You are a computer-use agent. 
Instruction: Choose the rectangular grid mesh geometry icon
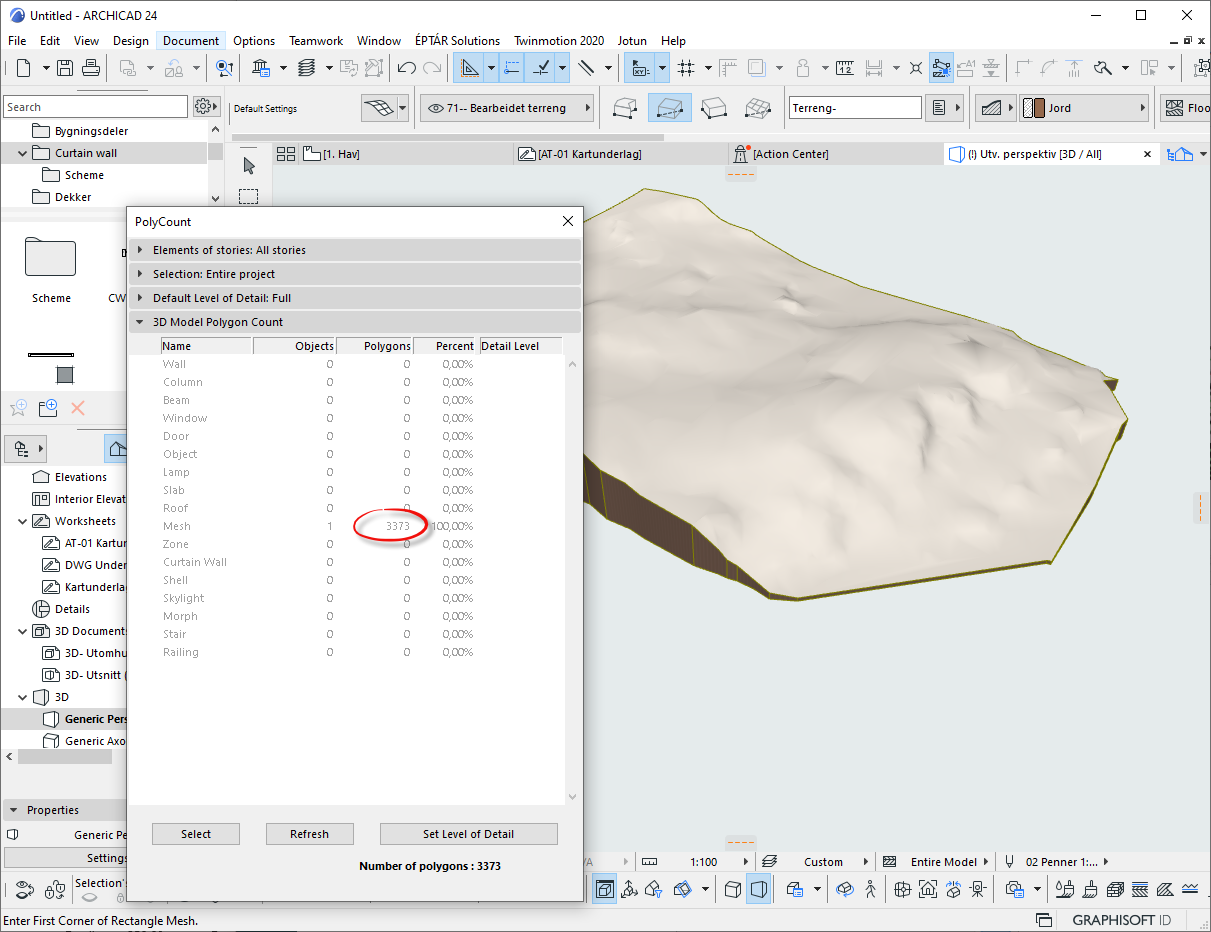point(757,108)
